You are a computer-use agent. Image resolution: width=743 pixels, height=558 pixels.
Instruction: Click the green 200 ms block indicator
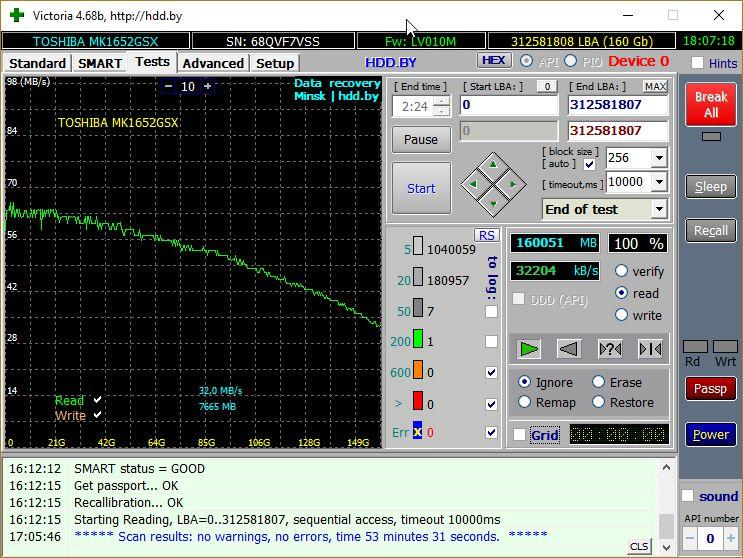(x=418, y=339)
